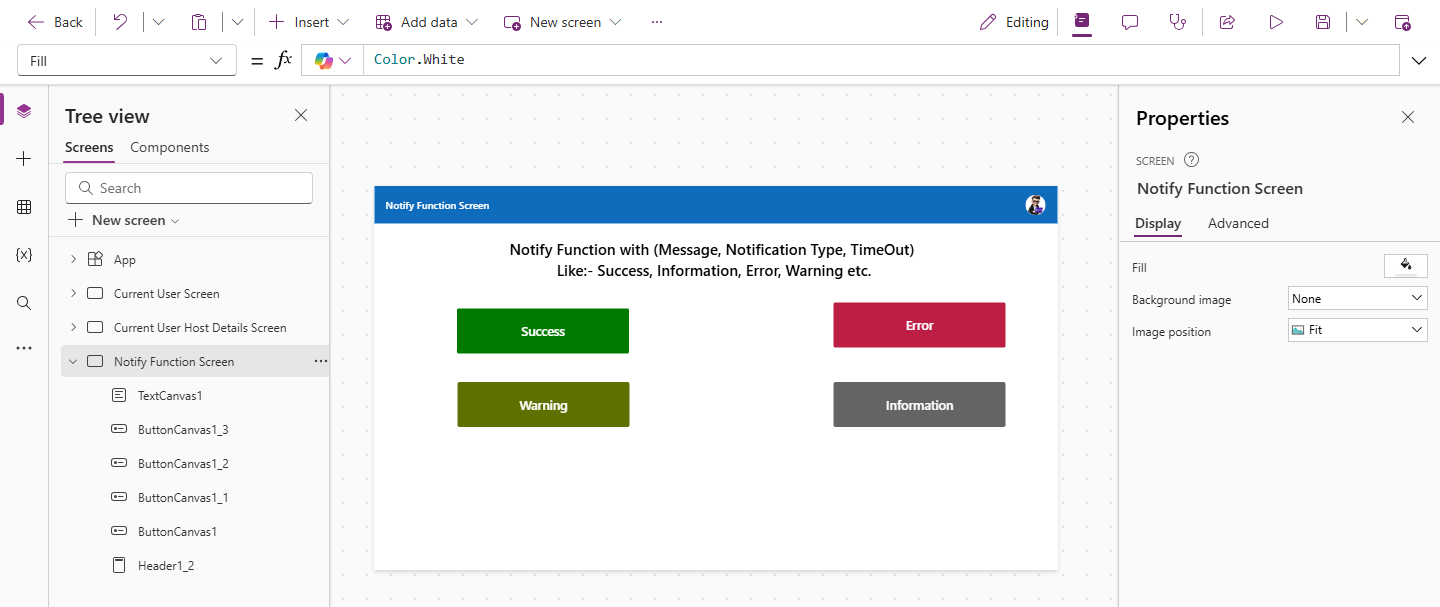The width and height of the screenshot is (1440, 607).
Task: Open the Fill property selector dropdown
Action: coord(127,60)
